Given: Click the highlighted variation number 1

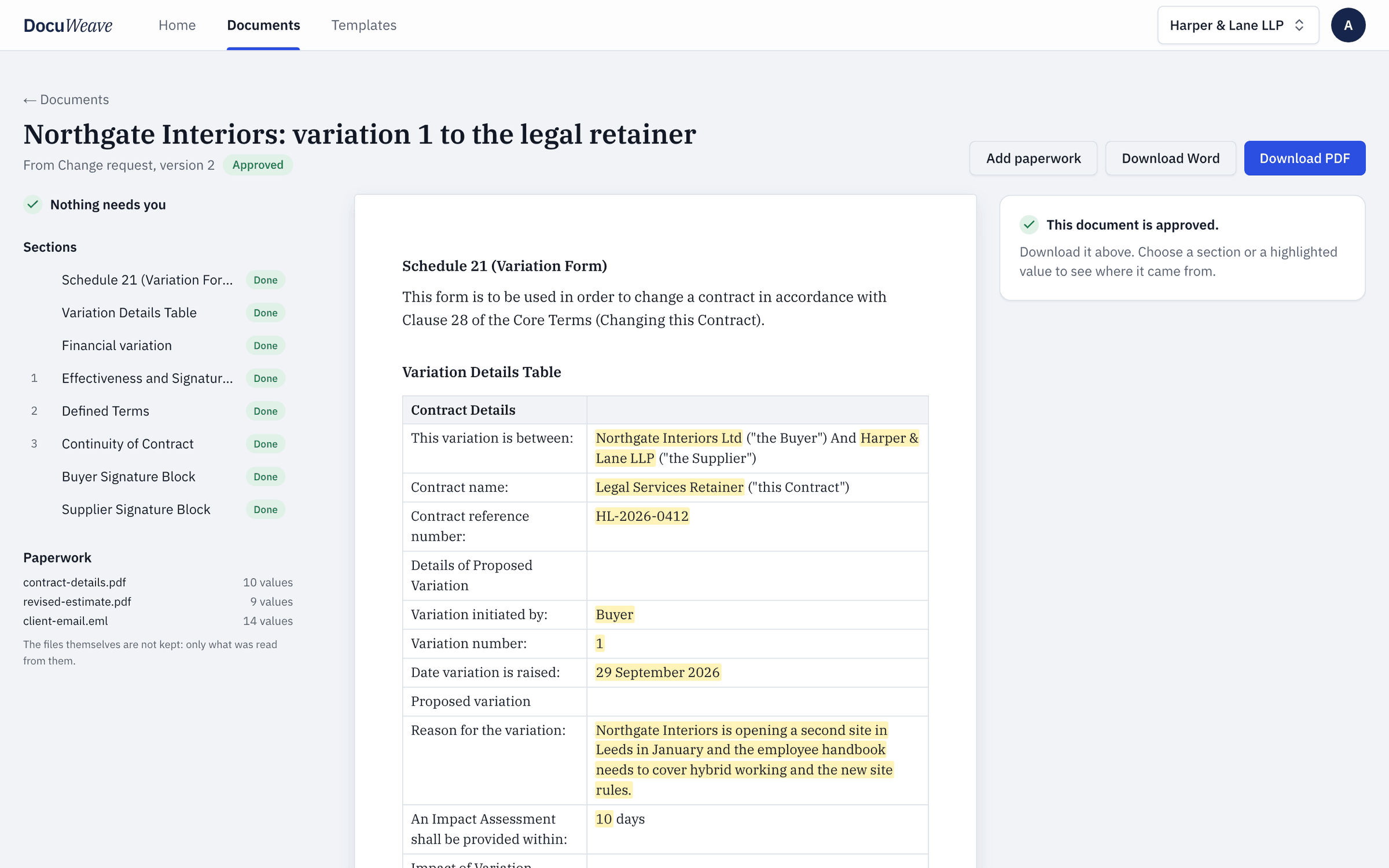Looking at the screenshot, I should coord(600,643).
